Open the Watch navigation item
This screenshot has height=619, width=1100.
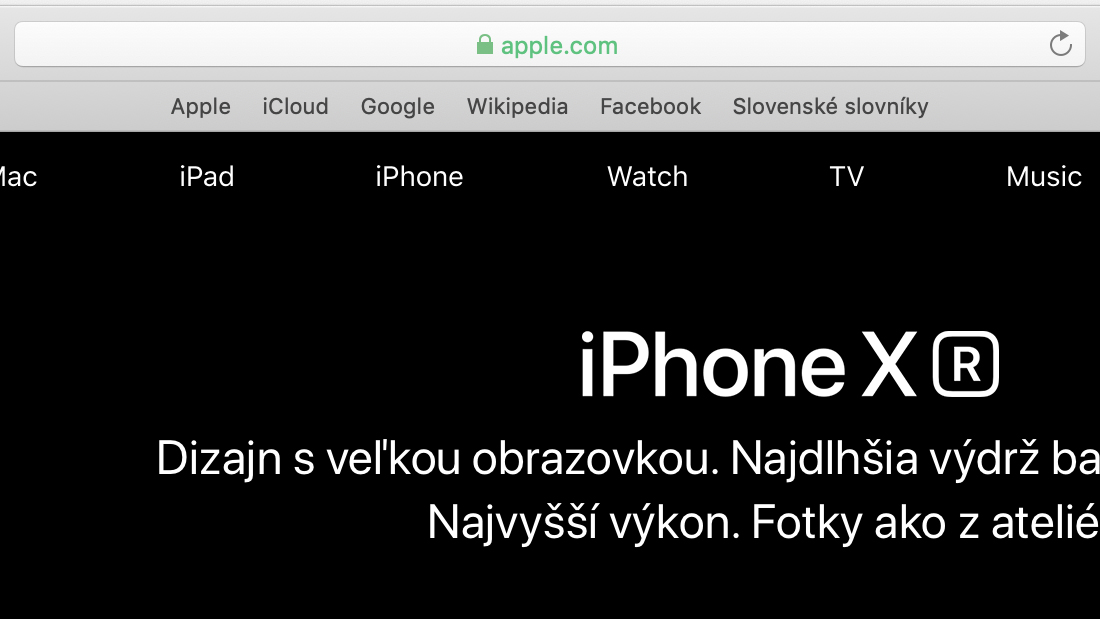(x=648, y=177)
